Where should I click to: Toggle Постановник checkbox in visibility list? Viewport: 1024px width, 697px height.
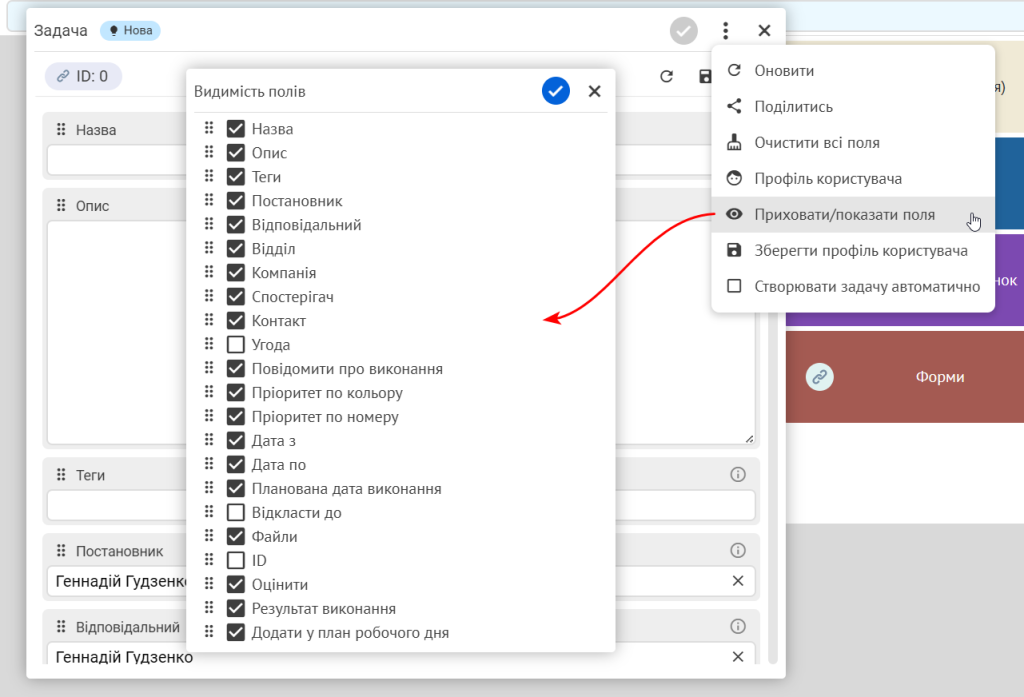click(236, 201)
